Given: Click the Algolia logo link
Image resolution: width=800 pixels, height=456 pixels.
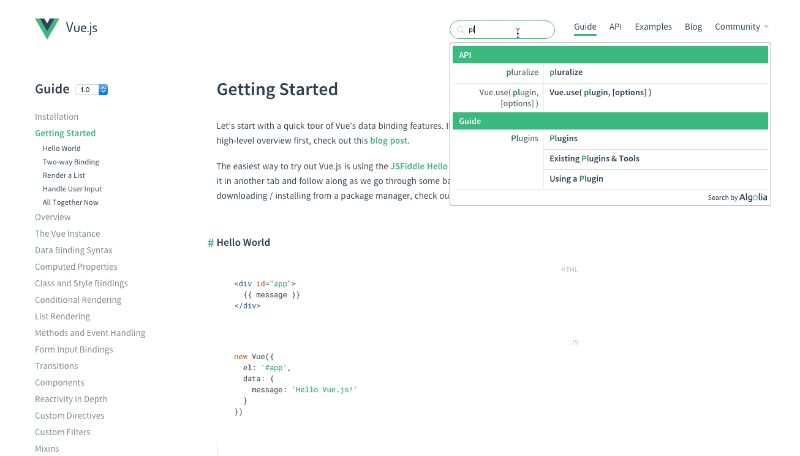Looking at the screenshot, I should (753, 197).
